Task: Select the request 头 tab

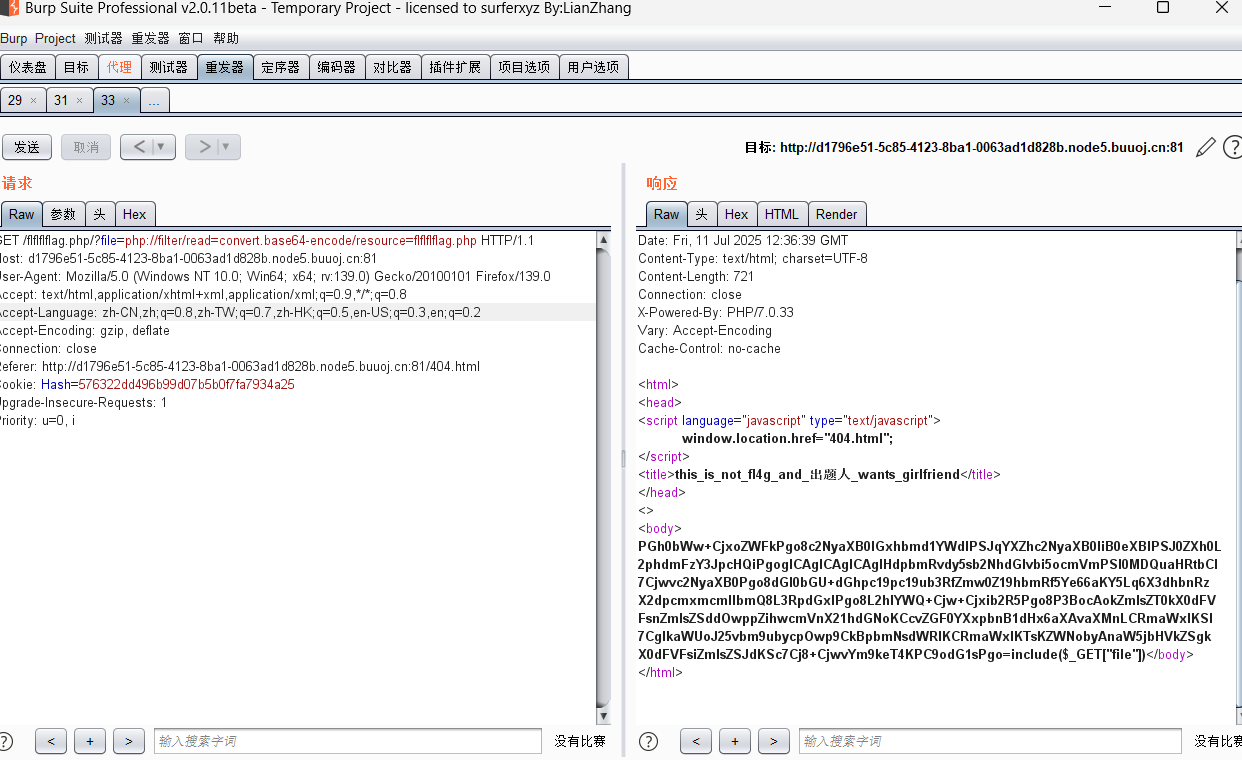Action: coord(100,214)
